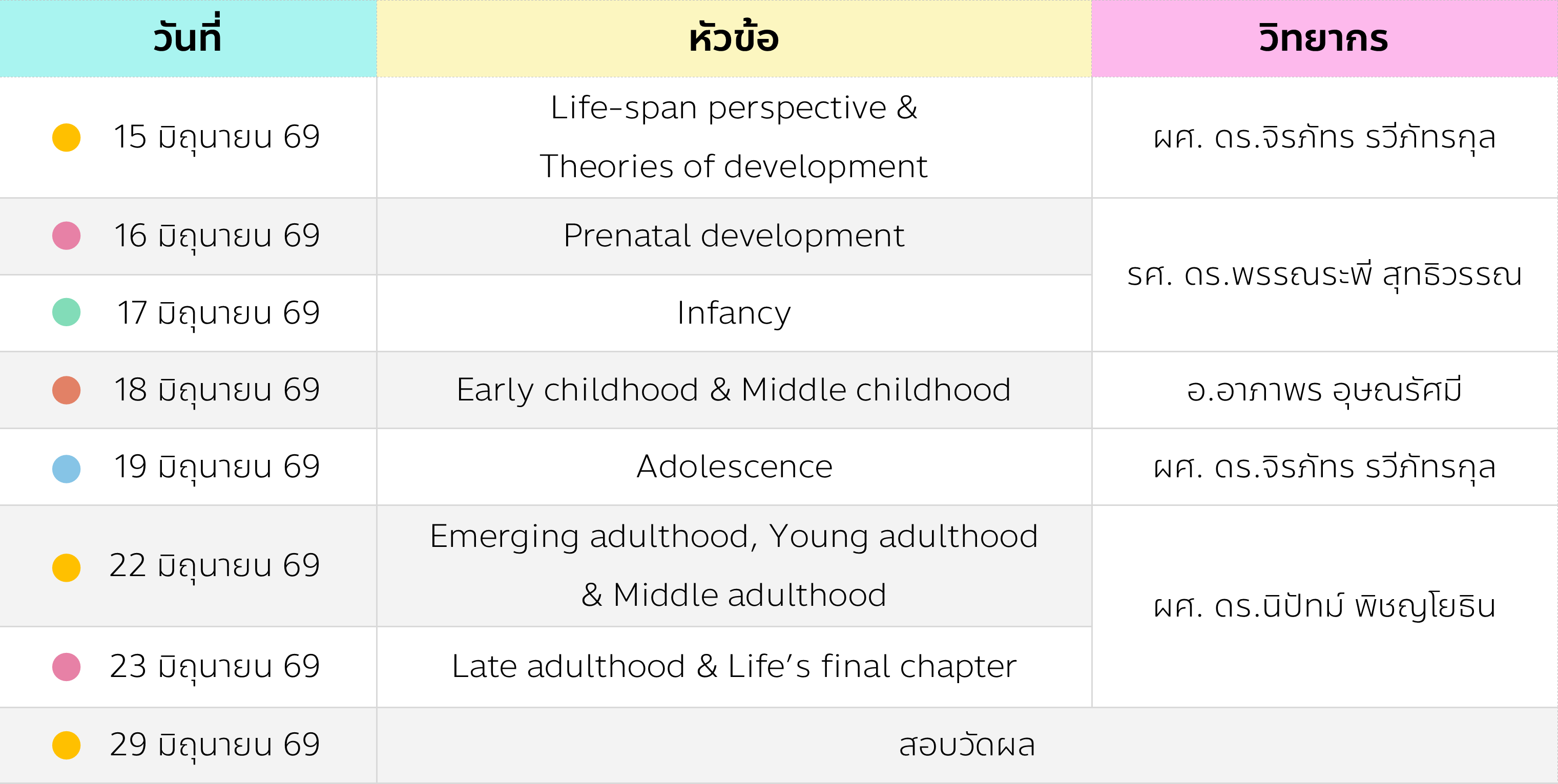Click the yellow dot beside 29 มิถุนายน 69
This screenshot has height=784, width=1558.
pyautogui.click(x=67, y=745)
